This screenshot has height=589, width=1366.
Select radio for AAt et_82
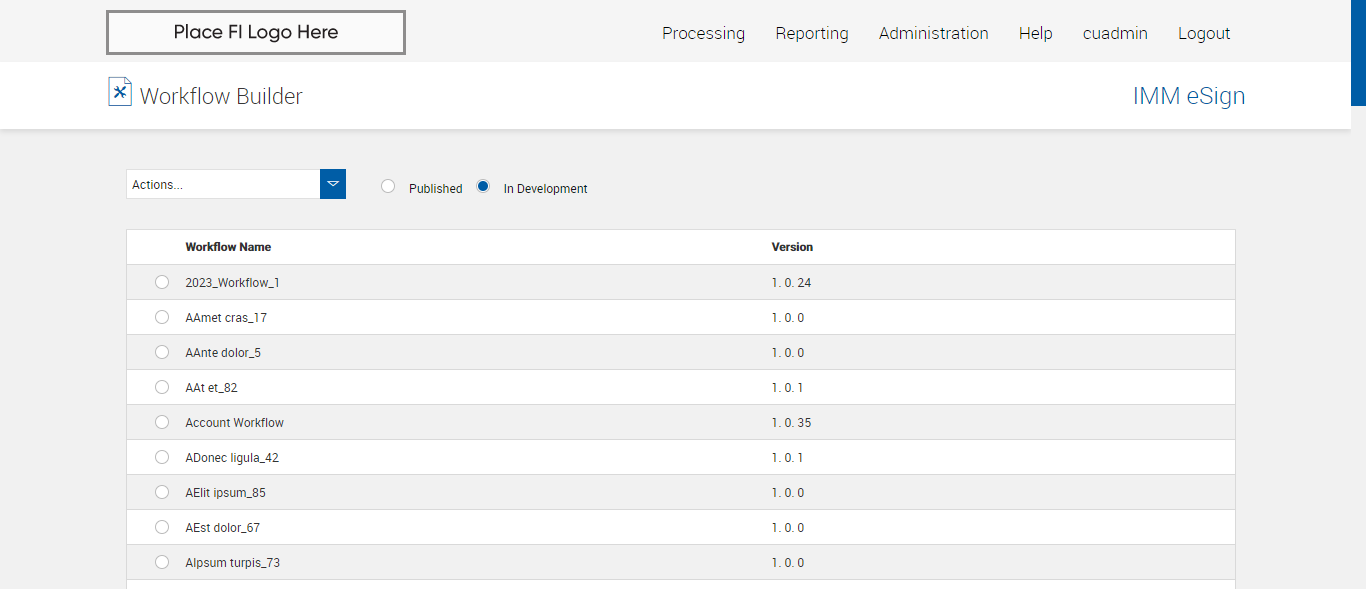pyautogui.click(x=162, y=387)
